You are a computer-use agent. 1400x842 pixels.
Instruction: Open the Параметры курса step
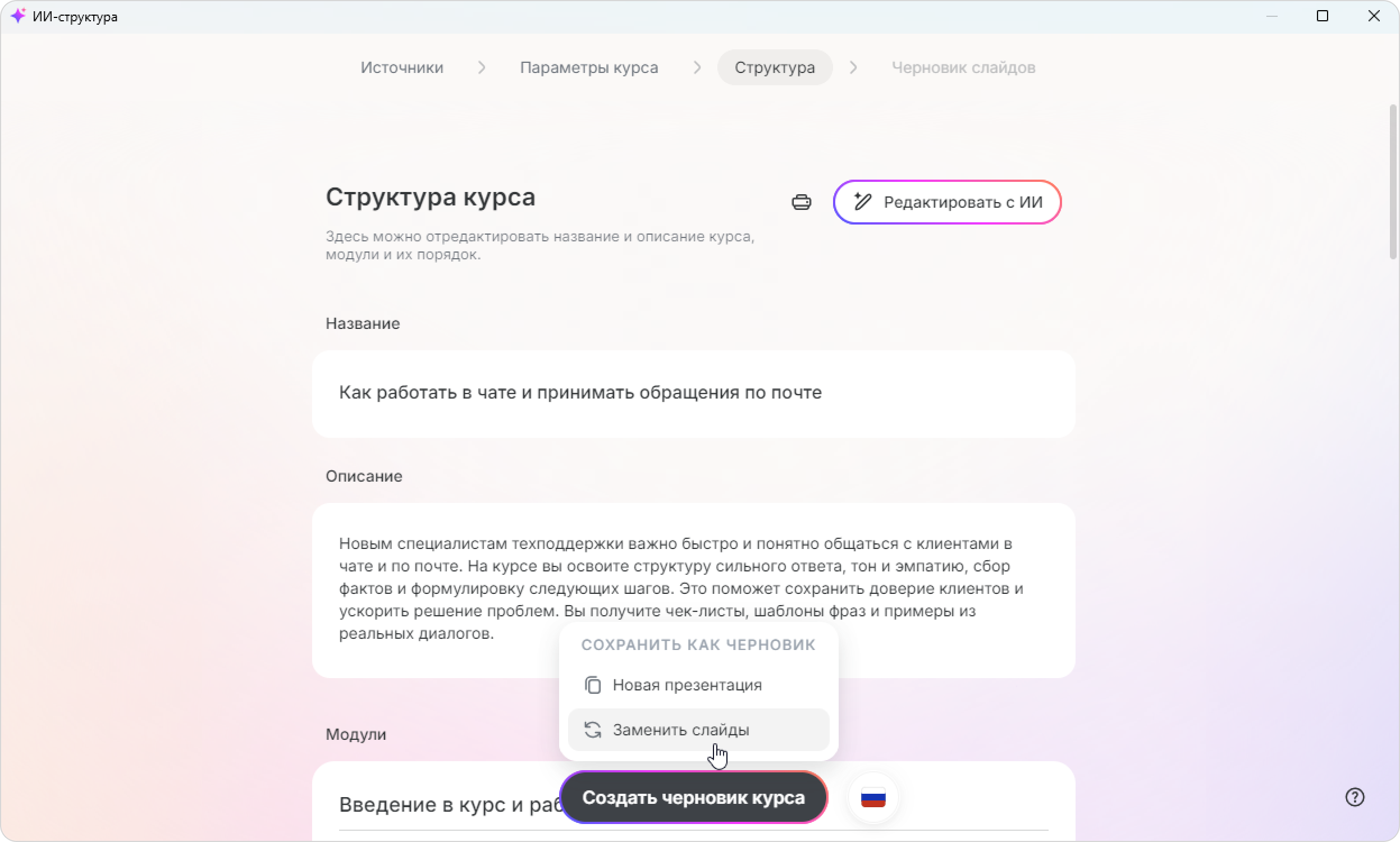pyautogui.click(x=589, y=67)
